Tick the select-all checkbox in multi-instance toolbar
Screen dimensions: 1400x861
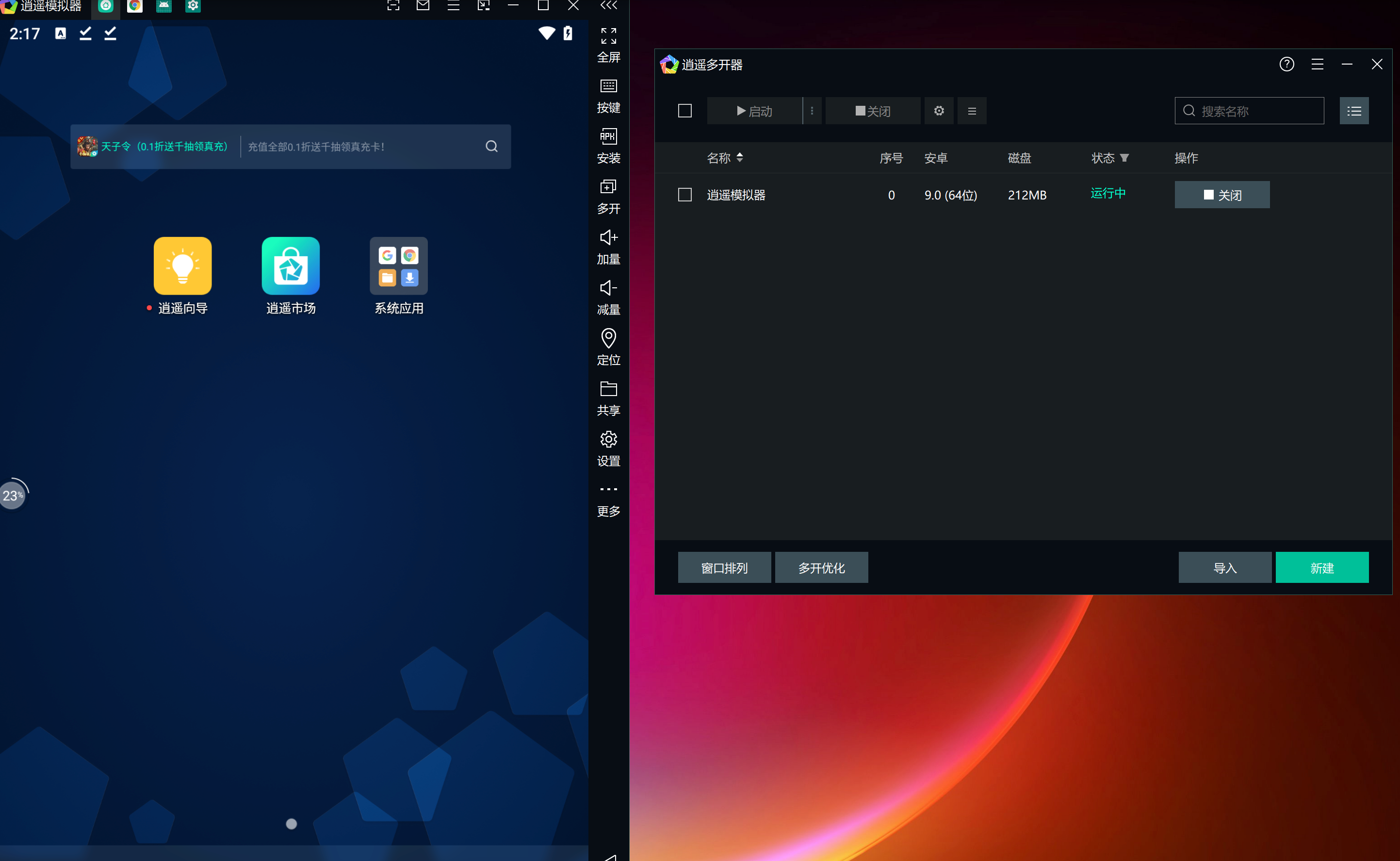coord(685,111)
